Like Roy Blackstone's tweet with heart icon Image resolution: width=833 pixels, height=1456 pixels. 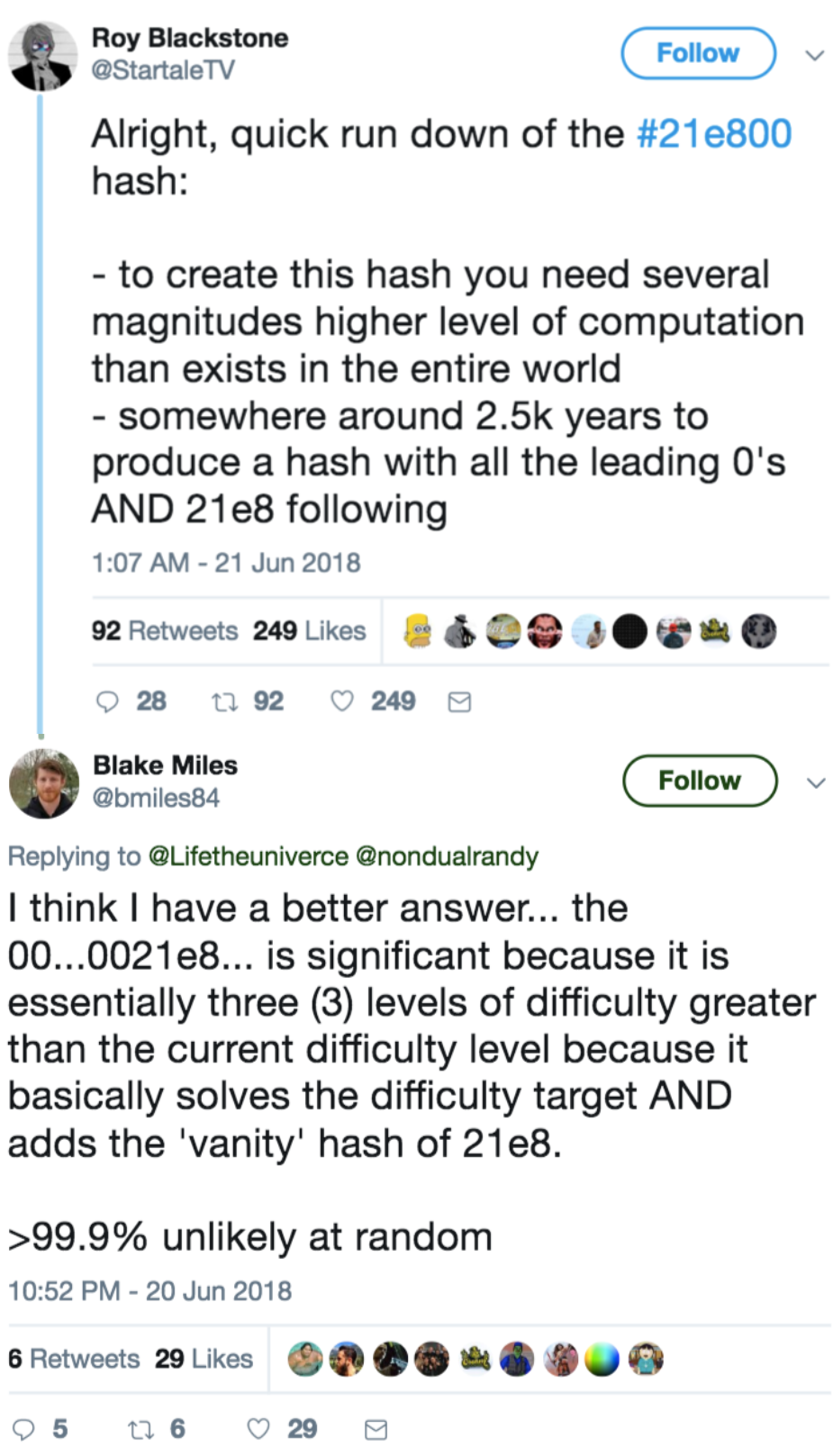point(342,701)
